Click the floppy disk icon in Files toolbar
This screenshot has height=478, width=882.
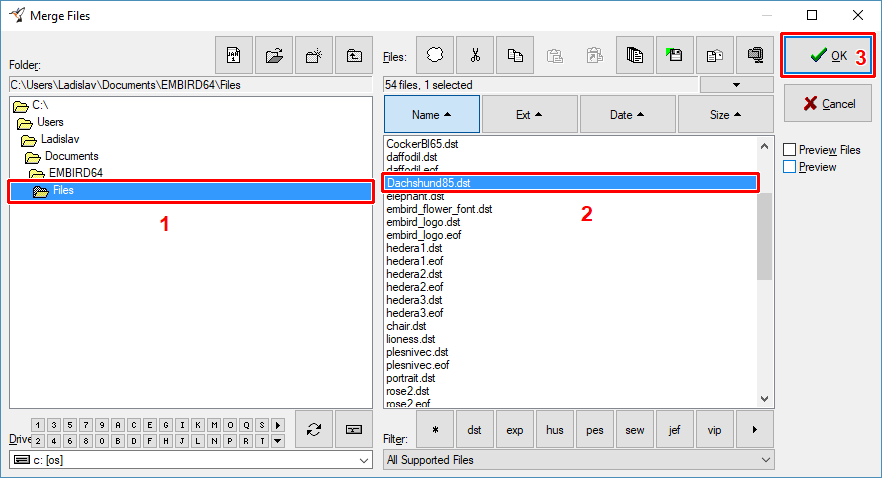(x=674, y=56)
